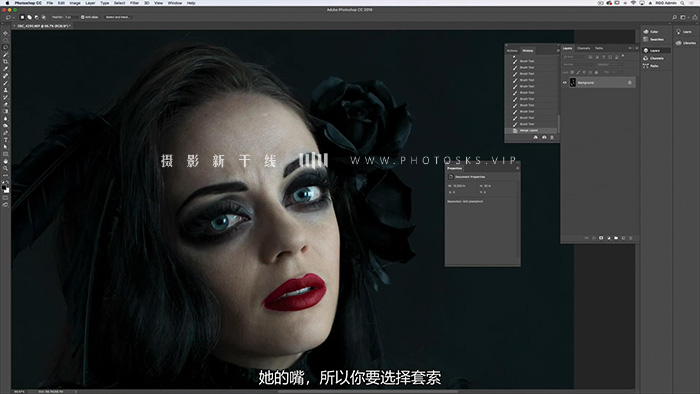The width and height of the screenshot is (700, 394).
Task: Click the Background layer thumbnail
Action: 573,83
